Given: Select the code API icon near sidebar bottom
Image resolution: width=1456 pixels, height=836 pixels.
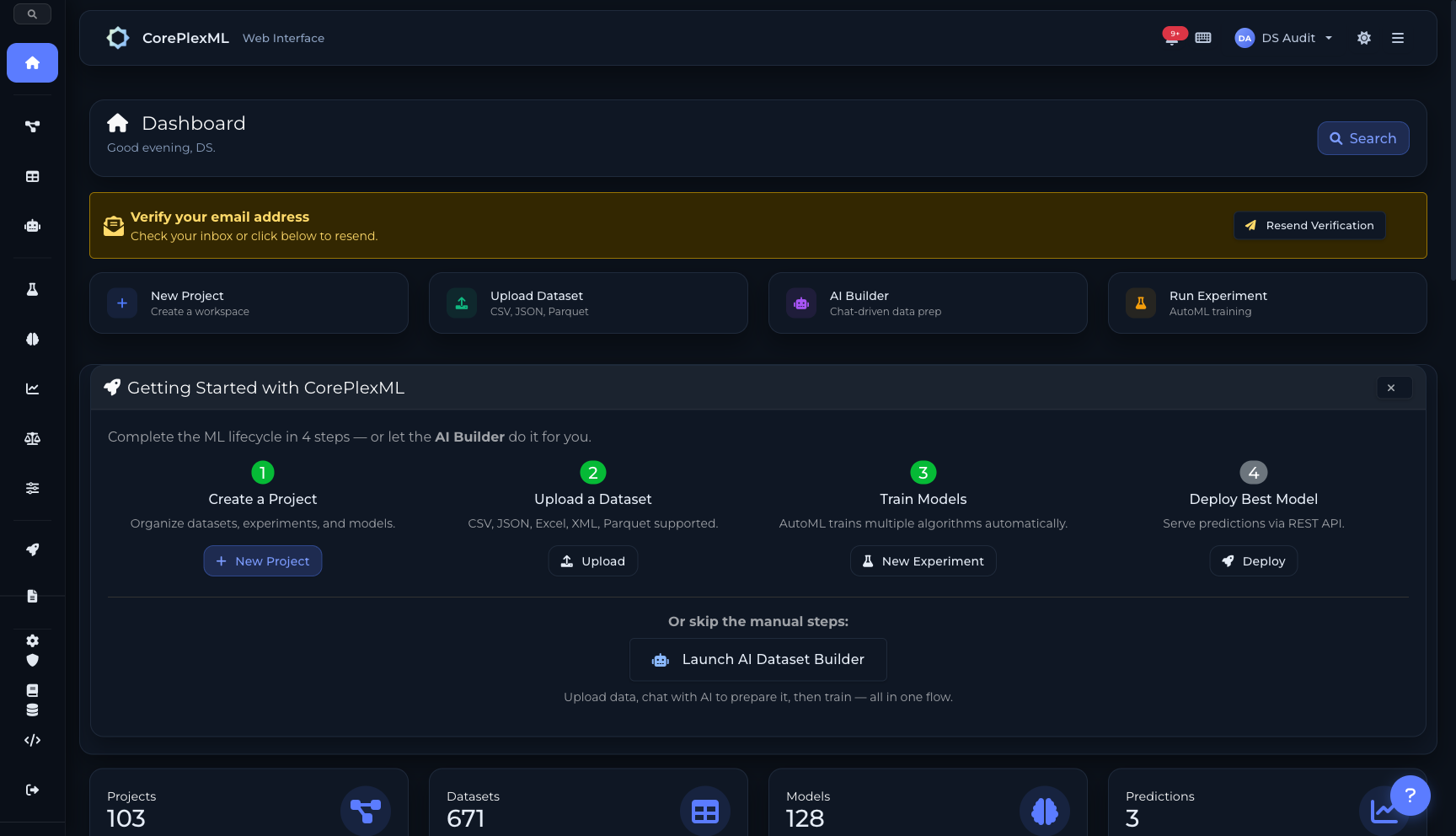Looking at the screenshot, I should pyautogui.click(x=32, y=740).
